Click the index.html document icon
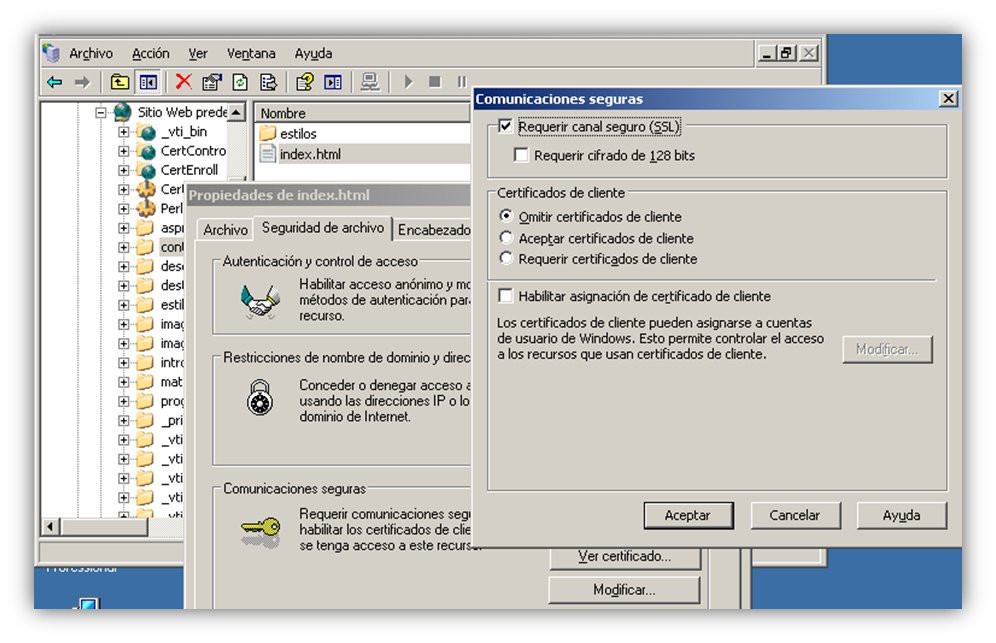The height and width of the screenshot is (643, 996). 268,153
